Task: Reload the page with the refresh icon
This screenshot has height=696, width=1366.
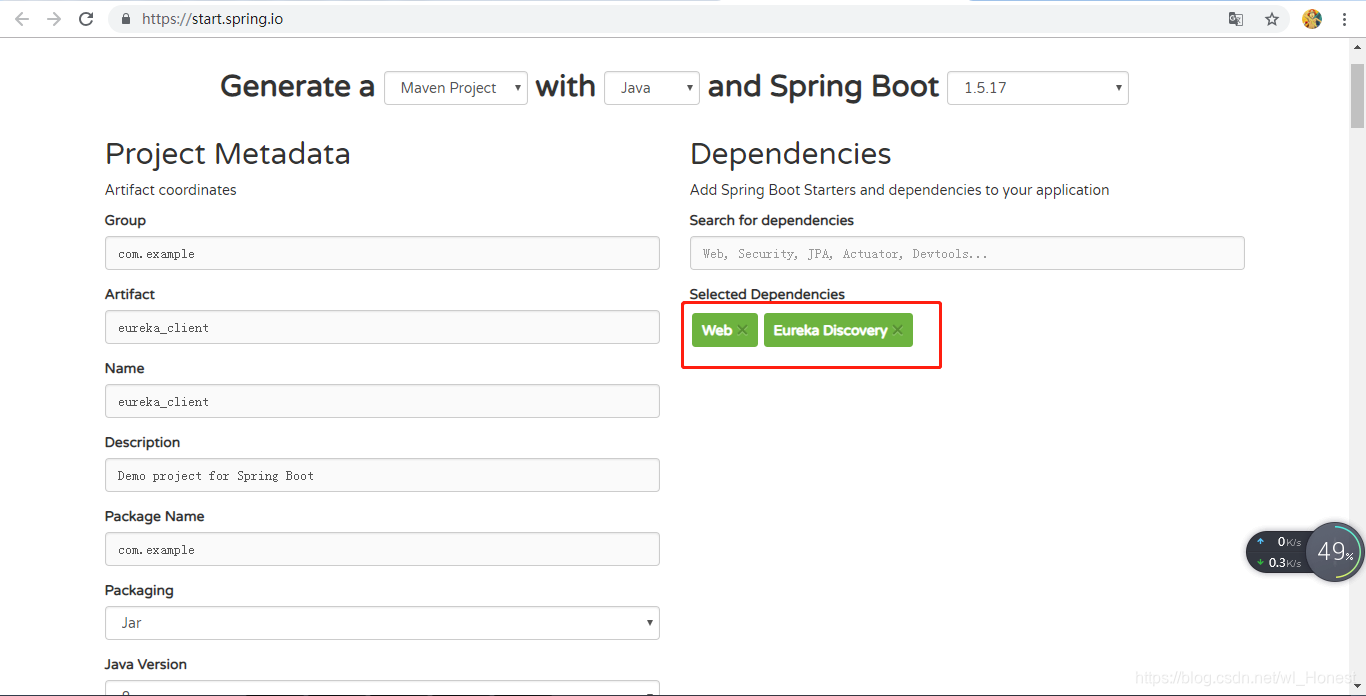Action: click(x=86, y=19)
